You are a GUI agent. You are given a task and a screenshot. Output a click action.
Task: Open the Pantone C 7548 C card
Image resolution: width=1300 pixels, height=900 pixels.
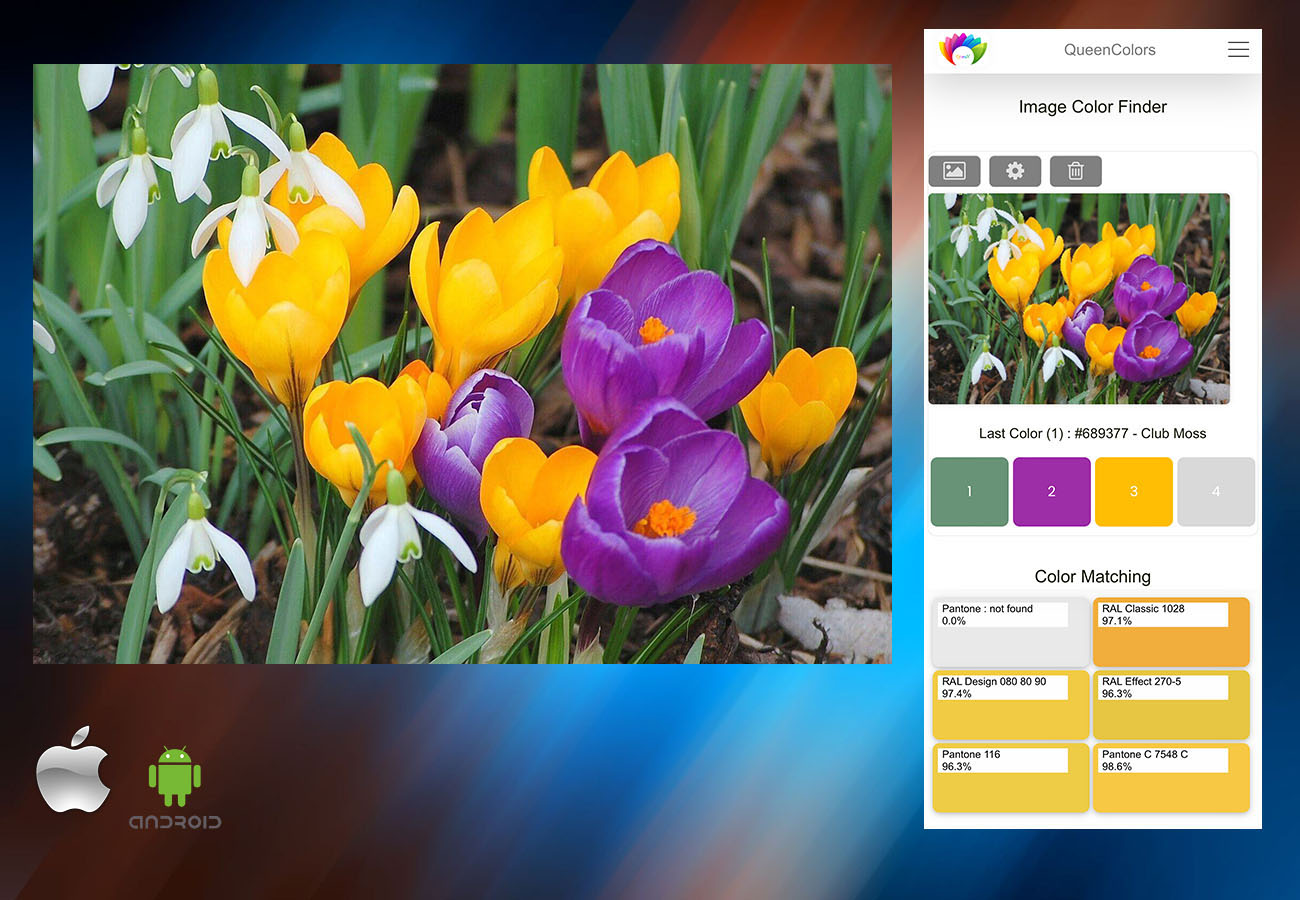[x=1171, y=778]
